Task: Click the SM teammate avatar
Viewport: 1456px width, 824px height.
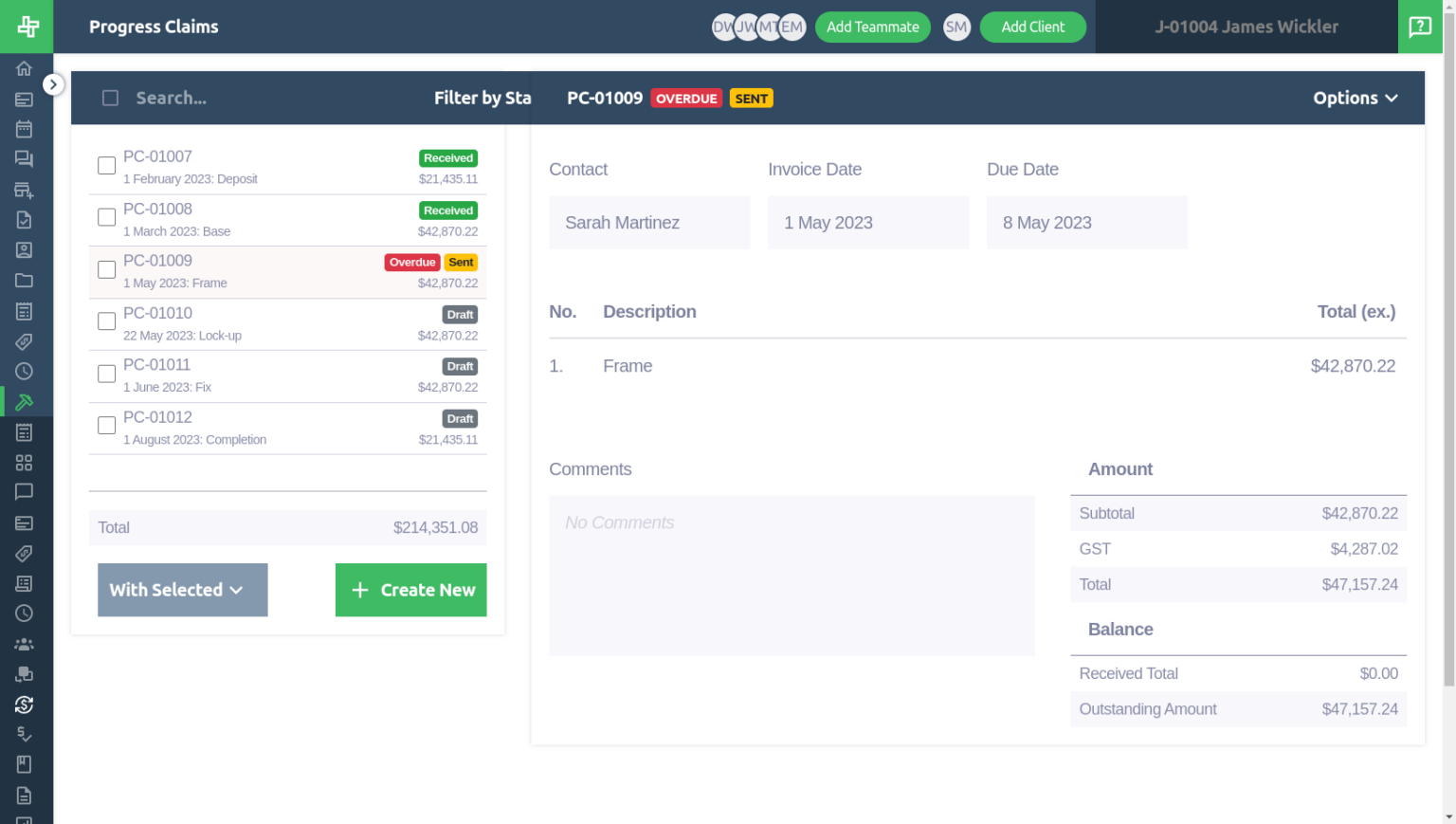Action: pyautogui.click(x=956, y=27)
